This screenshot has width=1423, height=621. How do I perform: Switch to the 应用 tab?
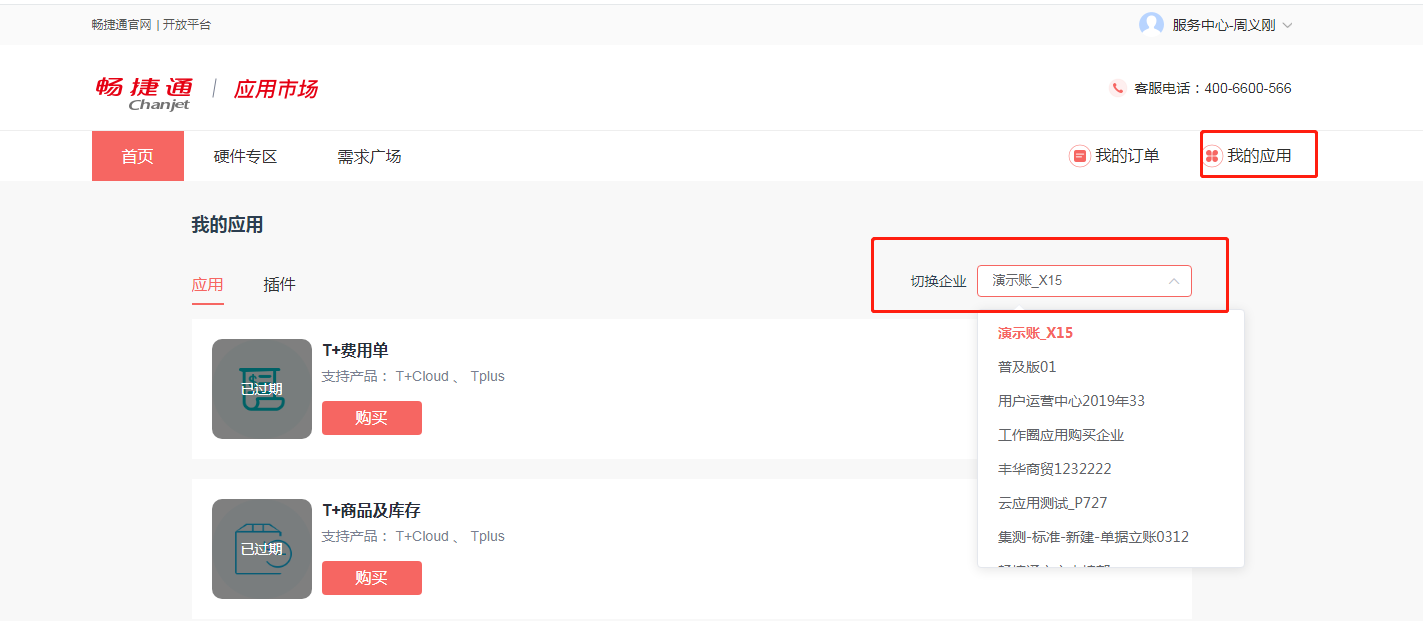click(207, 285)
